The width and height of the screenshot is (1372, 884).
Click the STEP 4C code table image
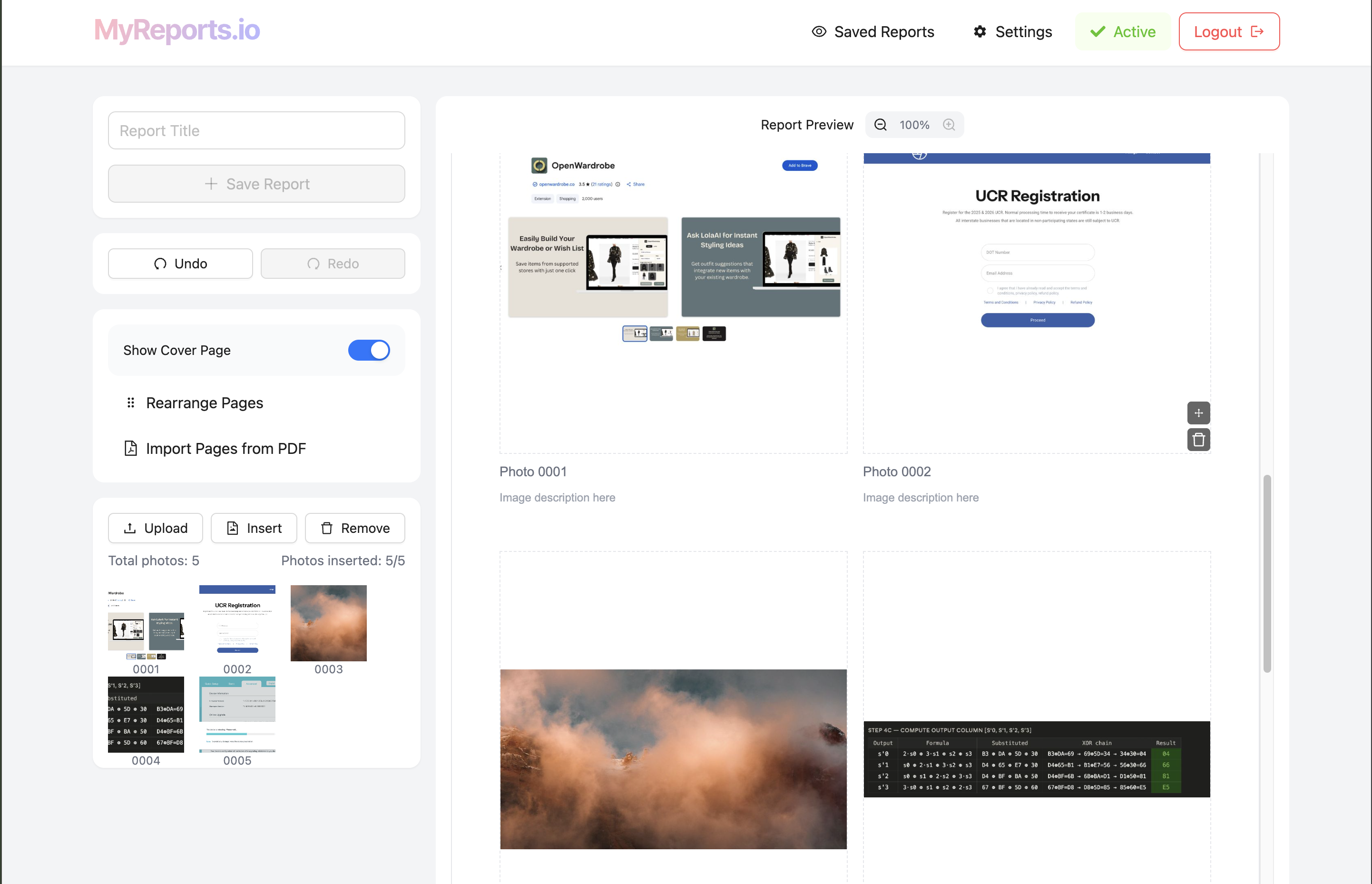point(1037,759)
